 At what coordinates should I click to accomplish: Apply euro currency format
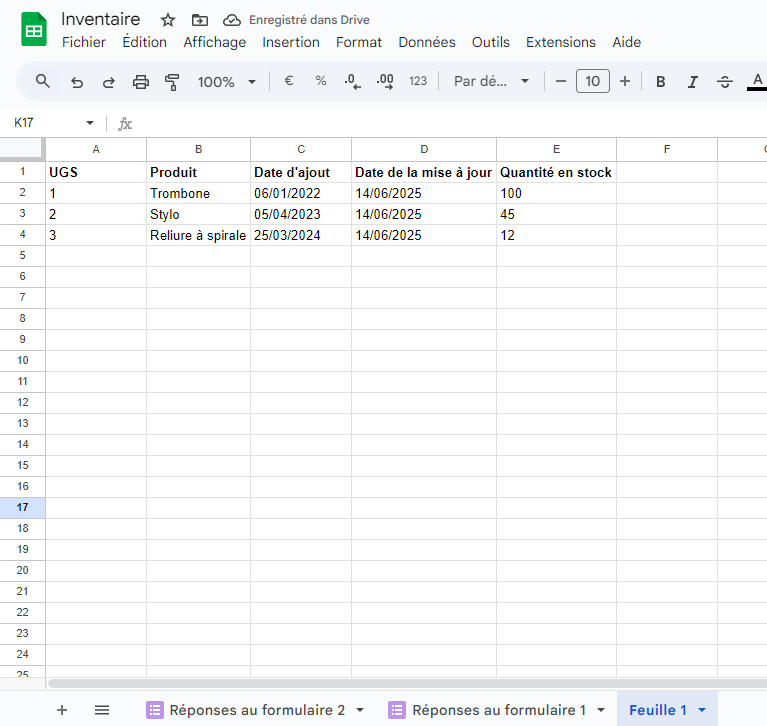(x=289, y=81)
